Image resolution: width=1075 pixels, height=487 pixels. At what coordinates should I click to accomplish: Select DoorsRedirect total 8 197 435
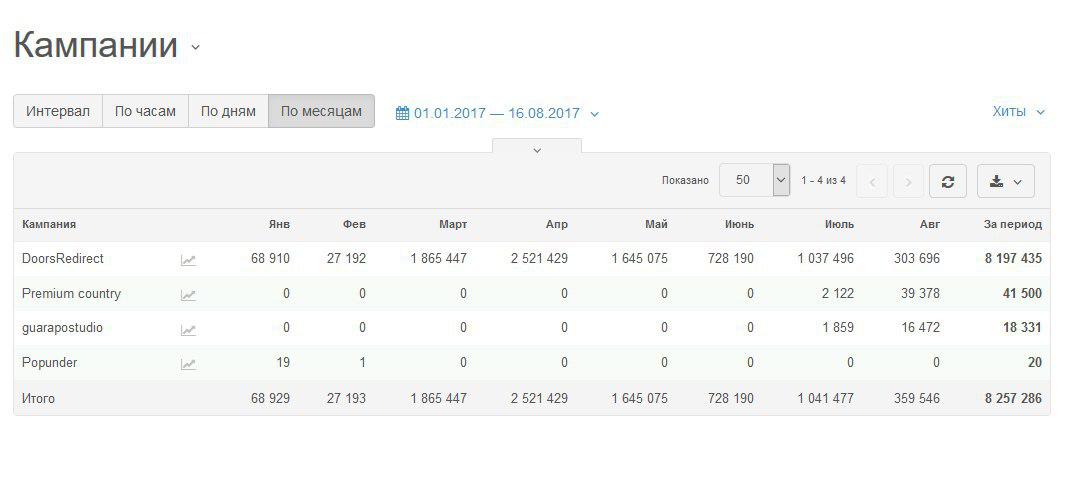point(1013,259)
